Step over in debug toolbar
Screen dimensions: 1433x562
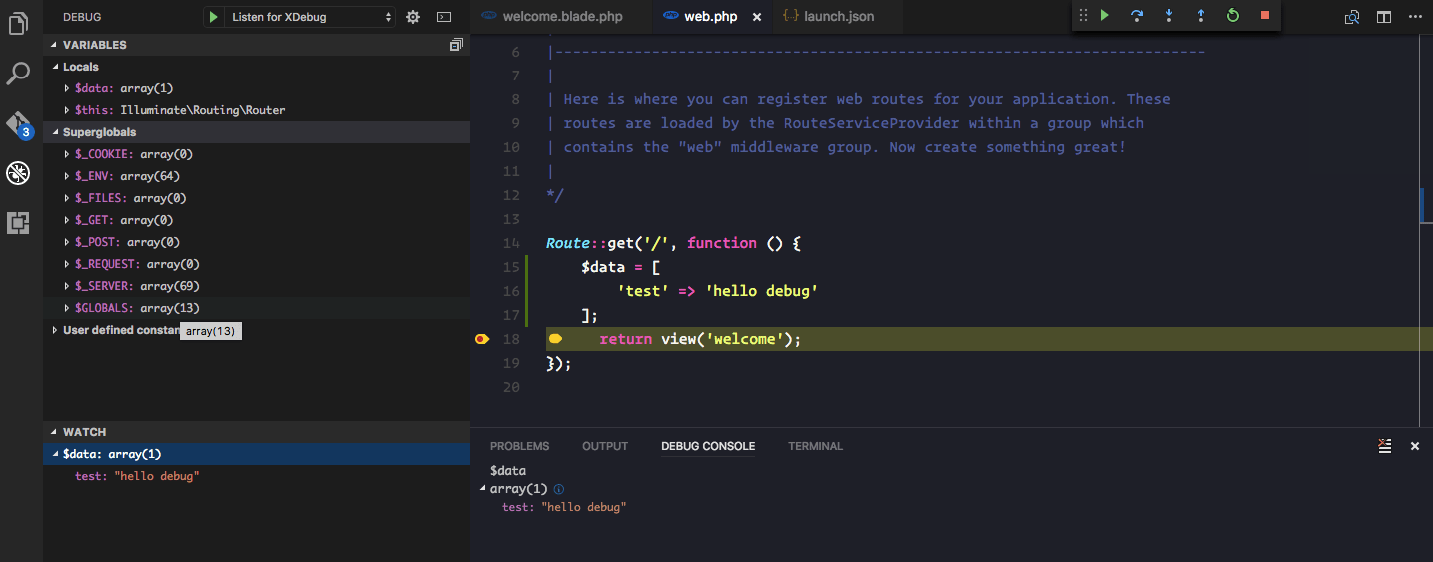point(1137,16)
